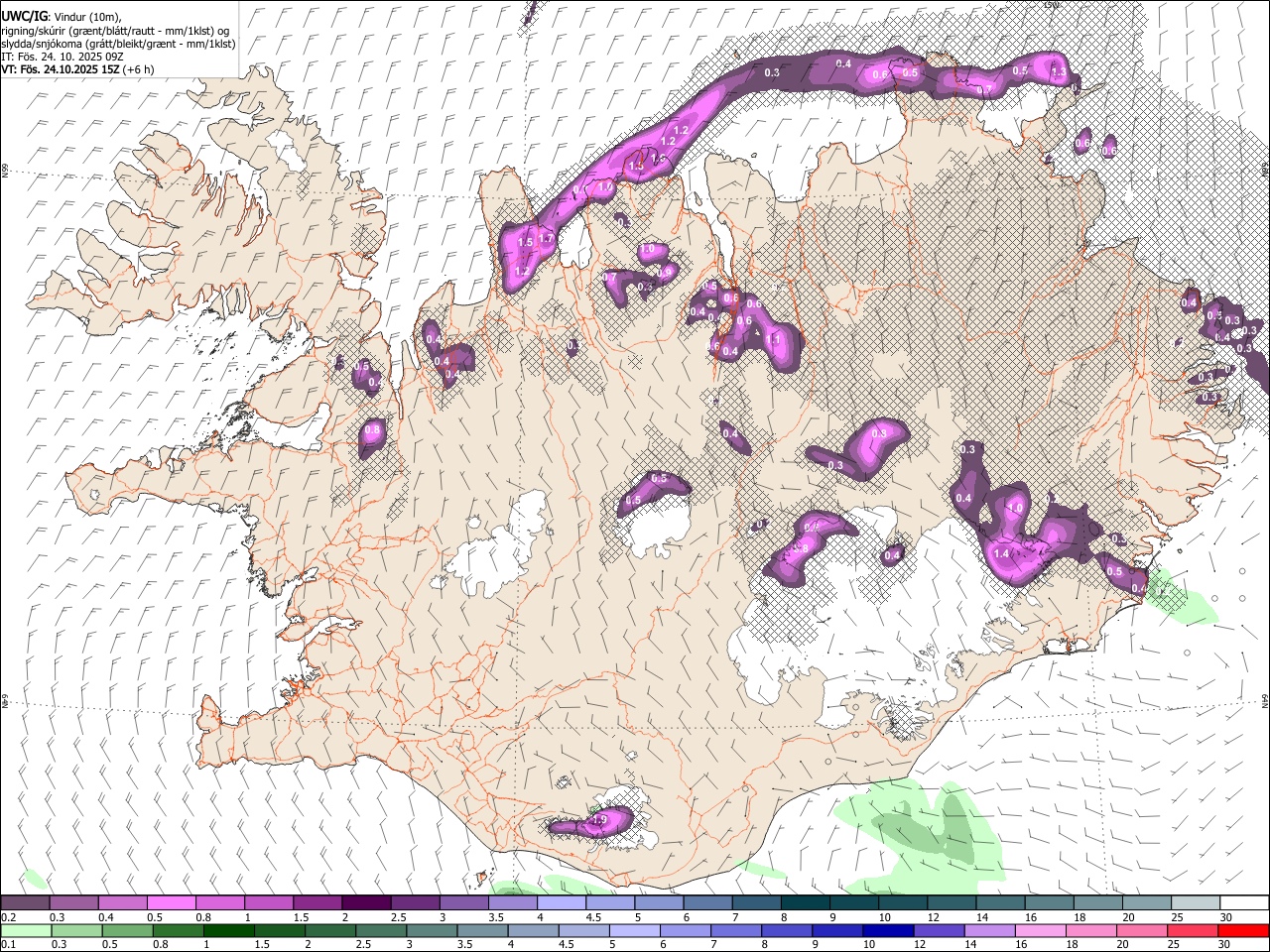This screenshot has width=1270, height=952.
Task: Pick the upper legend swatch labeled 2.5
Action: [415, 903]
